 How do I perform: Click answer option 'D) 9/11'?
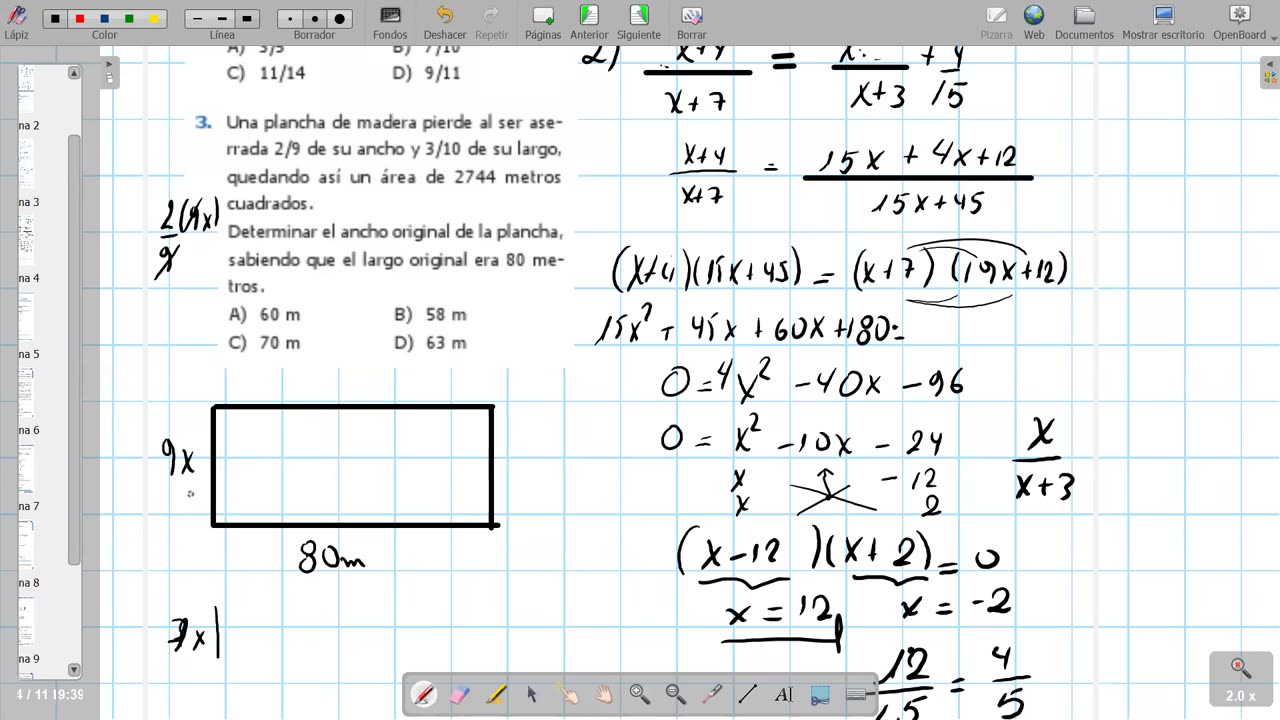click(427, 73)
